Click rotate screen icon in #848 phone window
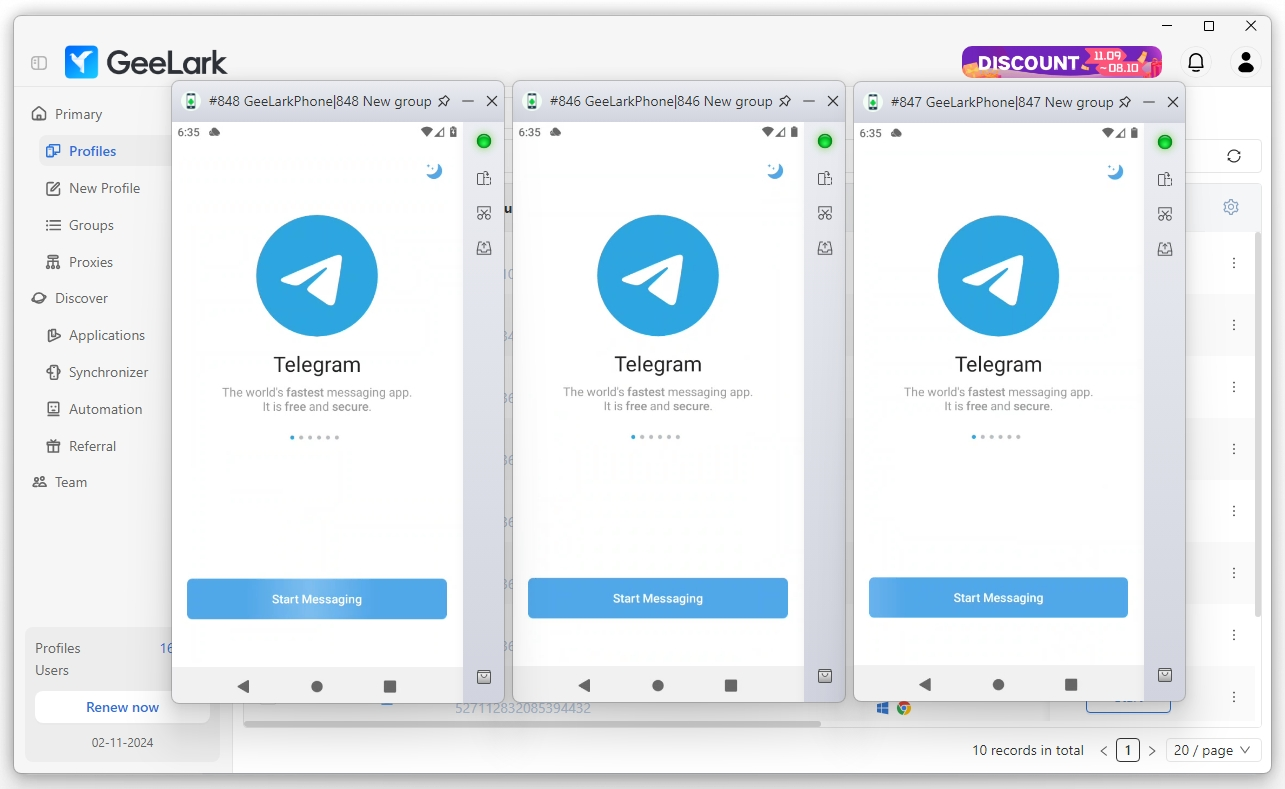 (484, 178)
